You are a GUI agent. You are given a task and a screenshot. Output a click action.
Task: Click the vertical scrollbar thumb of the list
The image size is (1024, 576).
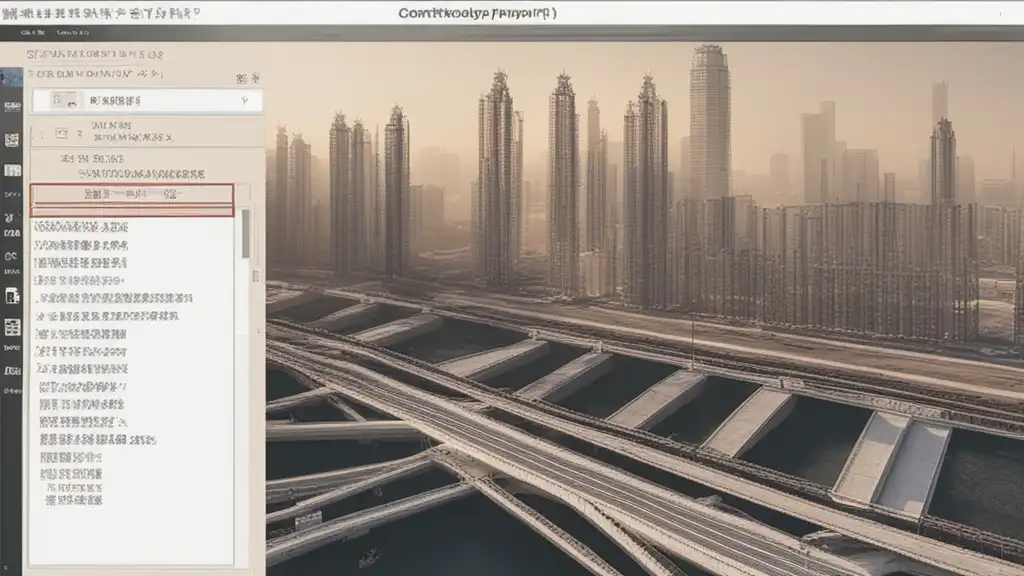click(246, 233)
